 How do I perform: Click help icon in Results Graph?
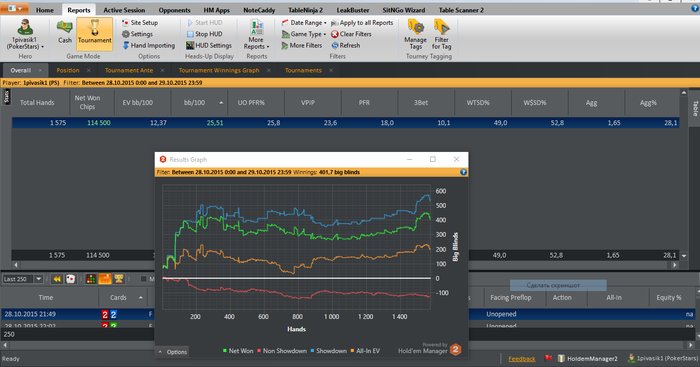(x=463, y=172)
